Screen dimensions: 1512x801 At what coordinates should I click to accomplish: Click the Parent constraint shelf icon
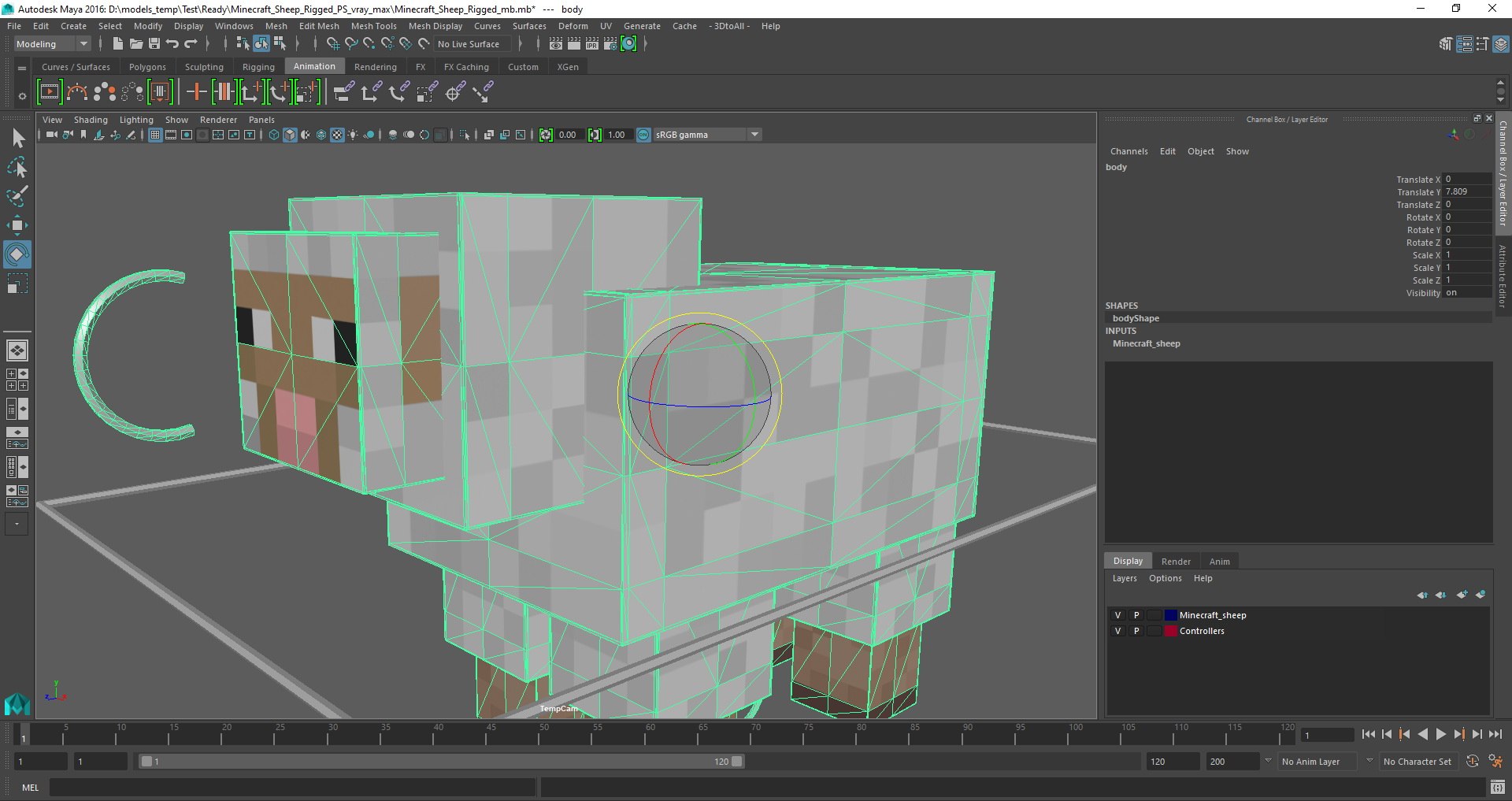343,92
